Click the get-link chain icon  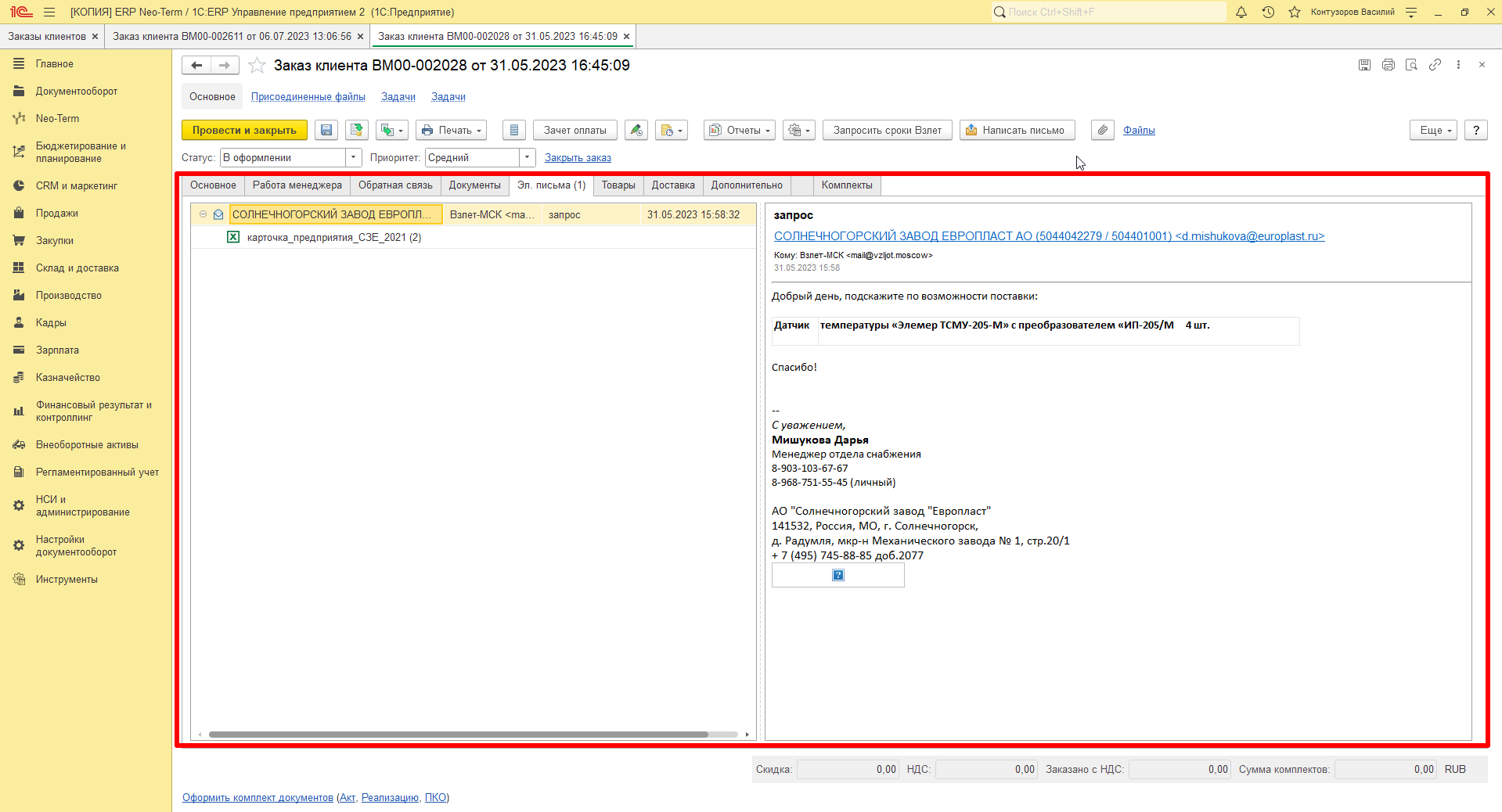pos(1435,65)
